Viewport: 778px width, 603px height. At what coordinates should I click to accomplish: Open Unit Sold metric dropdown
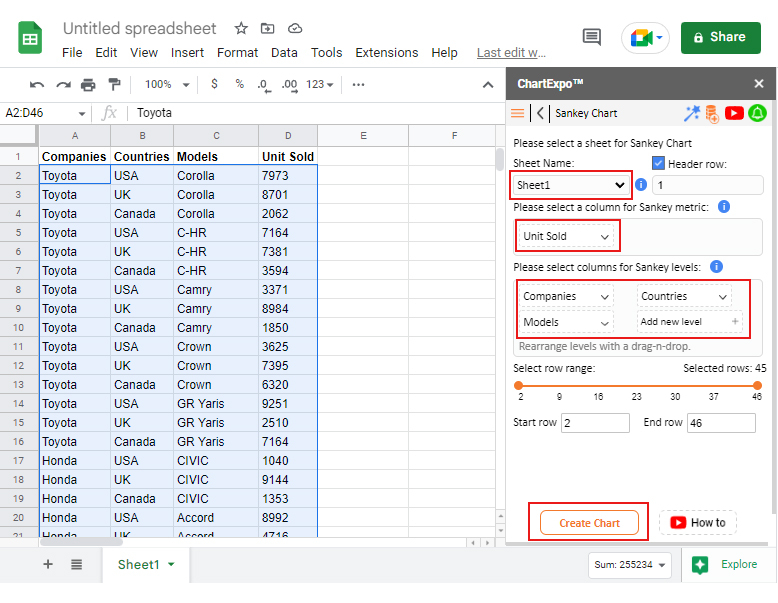(x=566, y=236)
